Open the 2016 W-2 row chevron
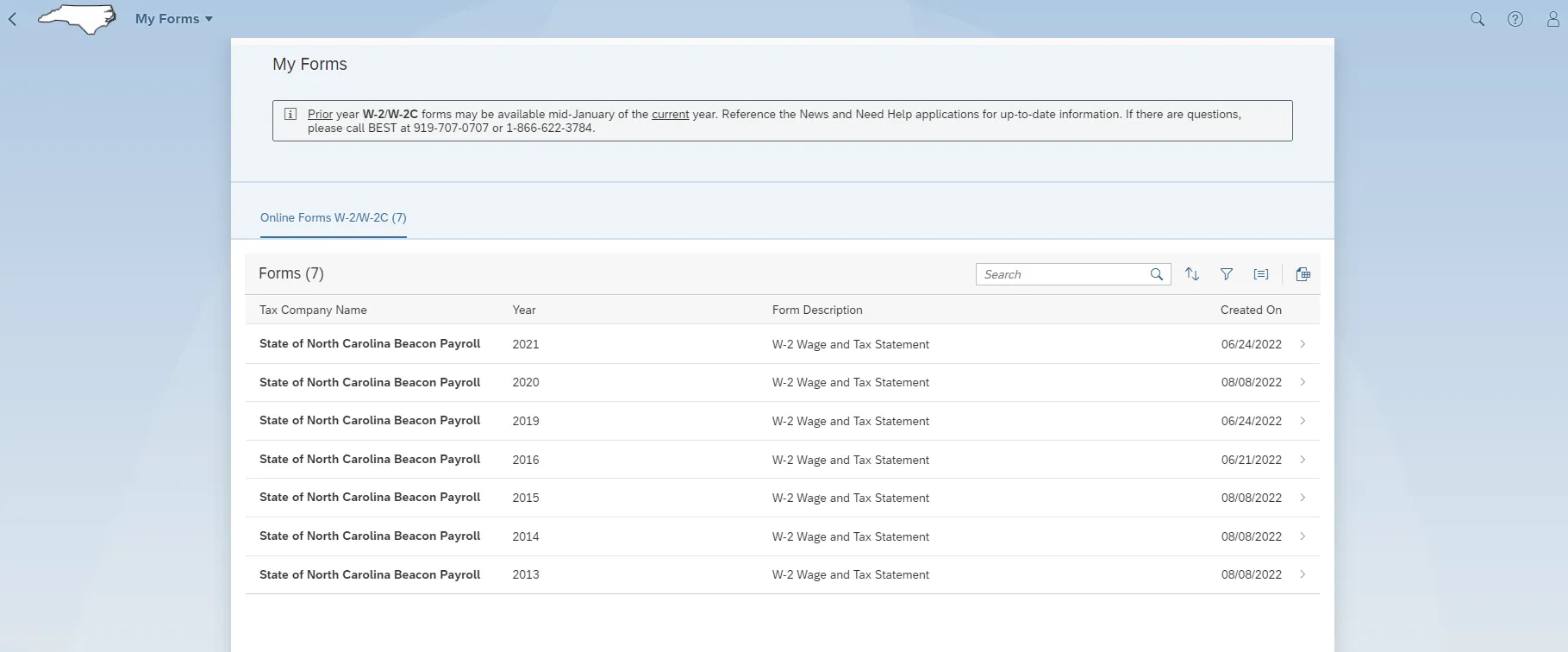The width and height of the screenshot is (1568, 652). [1303, 460]
